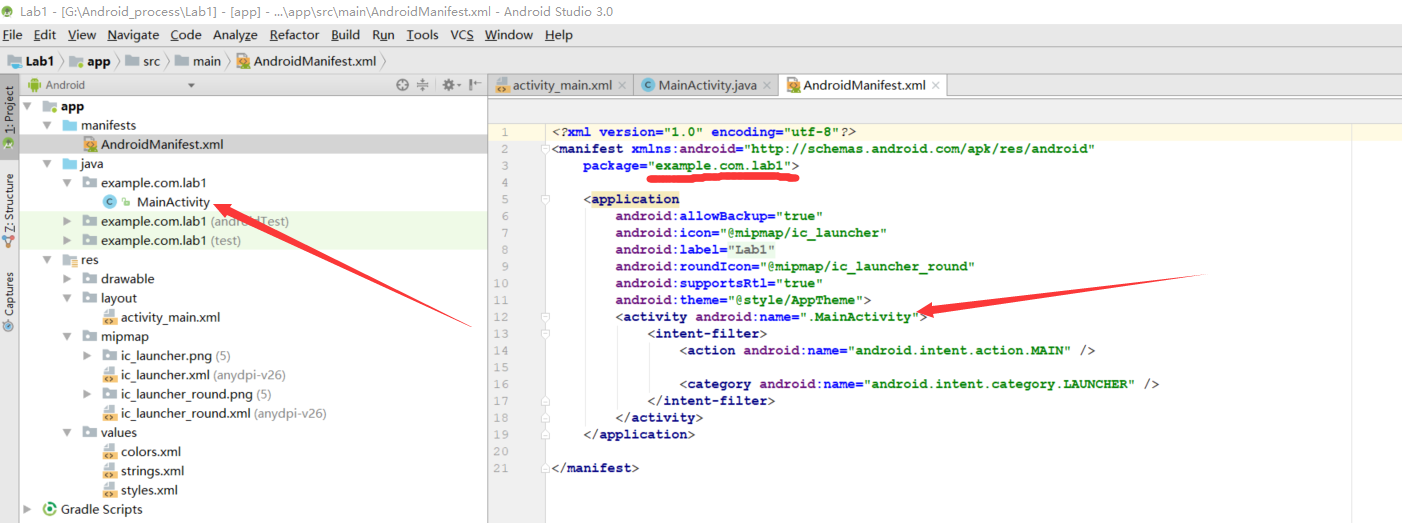Screen dimensions: 1402x523
Task: Select styles.xml in the values folder
Action: click(140, 490)
